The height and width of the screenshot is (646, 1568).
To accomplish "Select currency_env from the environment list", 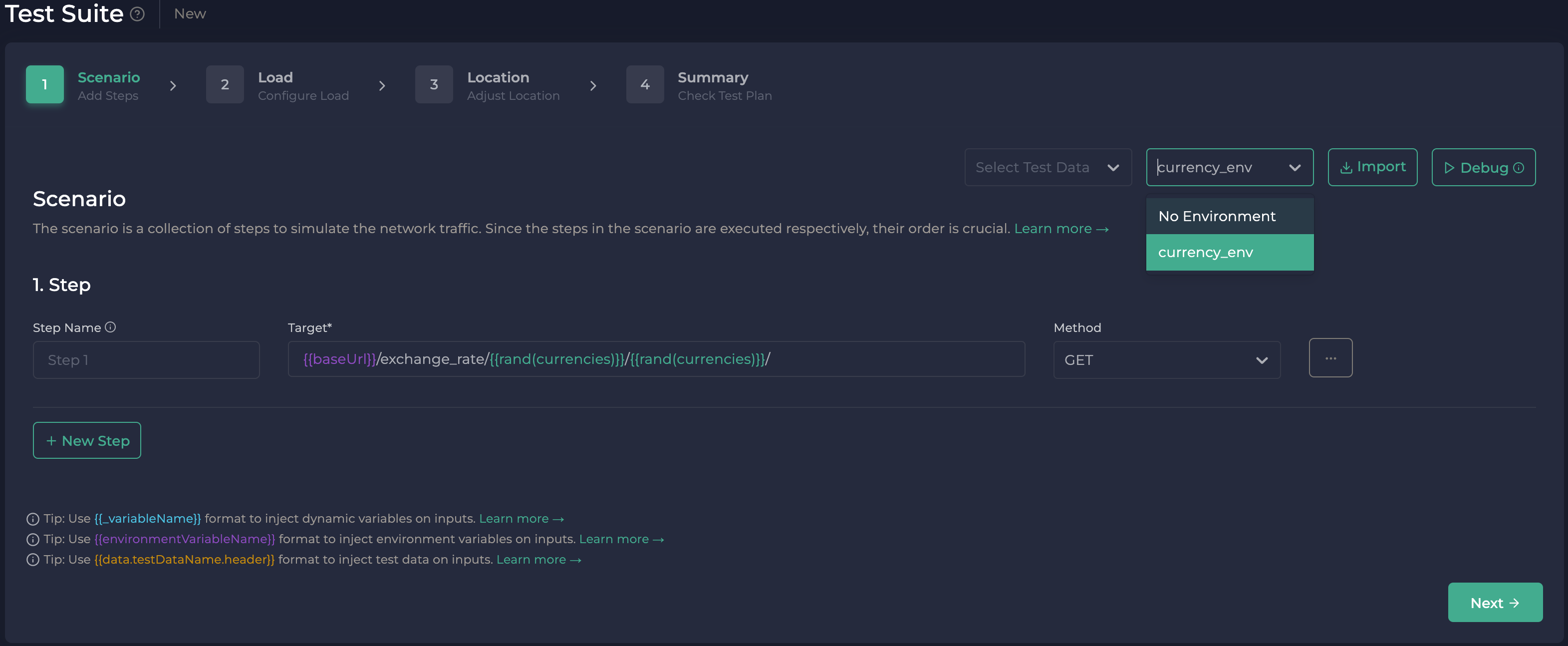I will (1229, 252).
